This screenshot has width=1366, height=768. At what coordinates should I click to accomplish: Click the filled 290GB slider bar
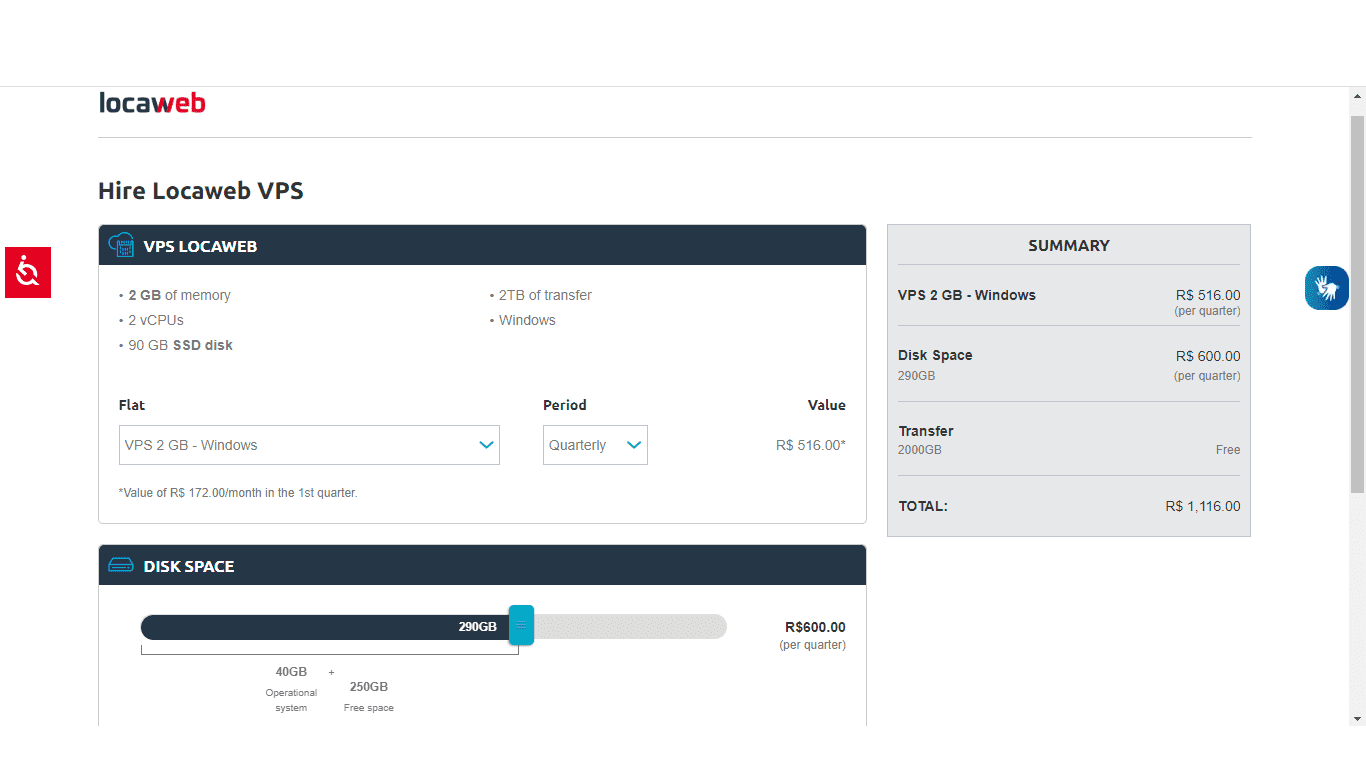[325, 627]
